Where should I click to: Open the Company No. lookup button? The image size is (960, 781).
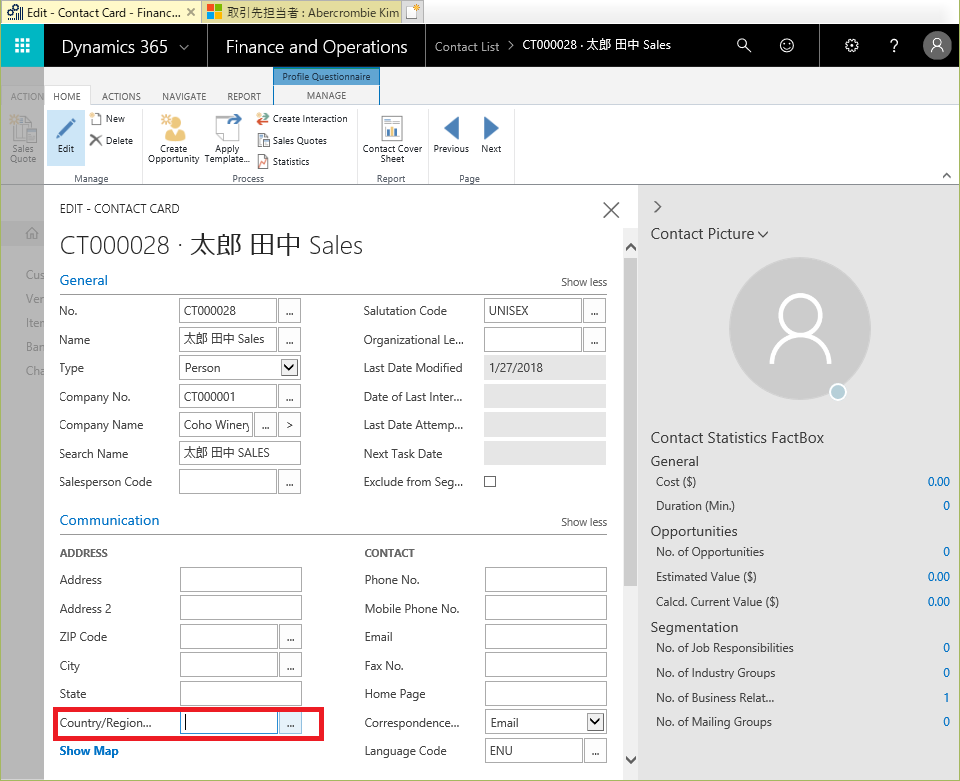click(x=290, y=397)
